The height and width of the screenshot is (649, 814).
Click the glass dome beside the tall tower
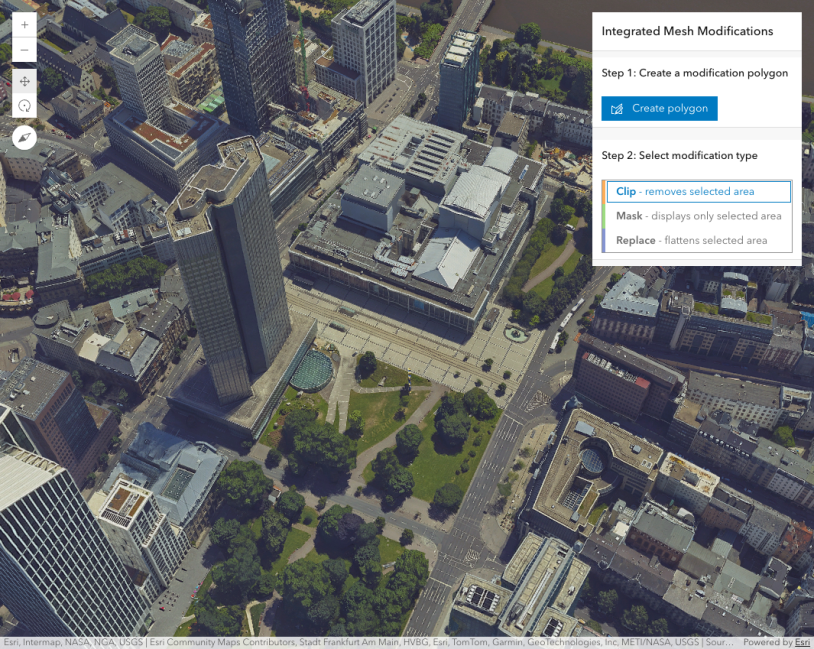311,369
